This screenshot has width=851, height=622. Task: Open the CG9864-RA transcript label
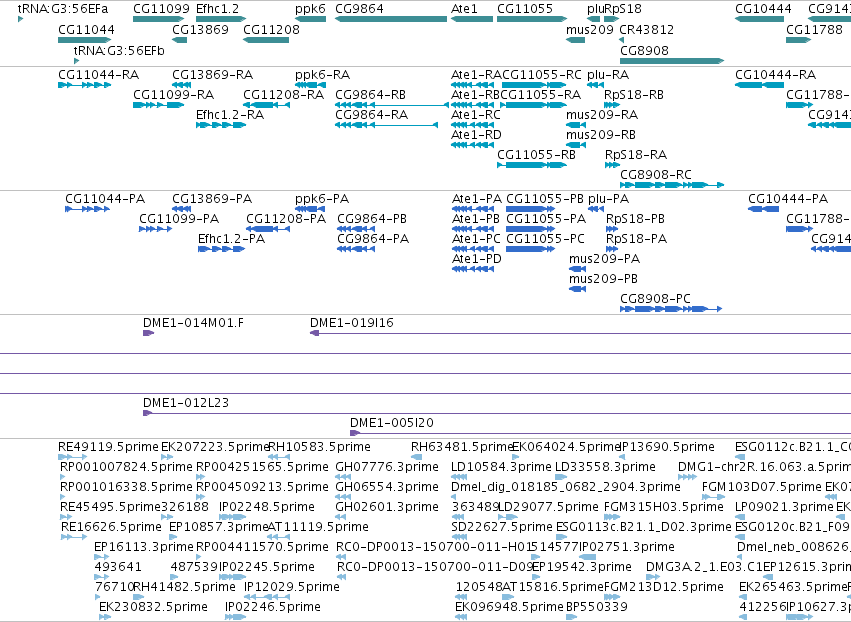click(x=371, y=115)
